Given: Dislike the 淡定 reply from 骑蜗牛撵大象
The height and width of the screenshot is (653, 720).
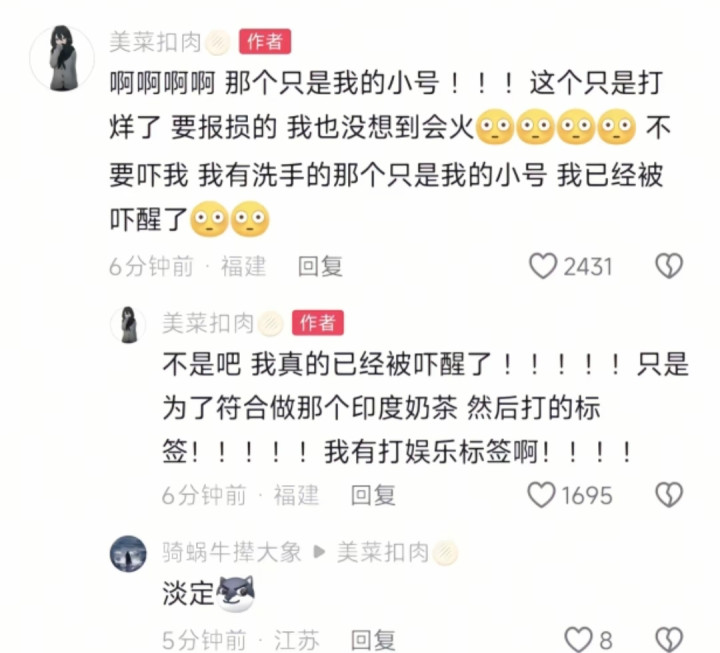Looking at the screenshot, I should [669, 640].
